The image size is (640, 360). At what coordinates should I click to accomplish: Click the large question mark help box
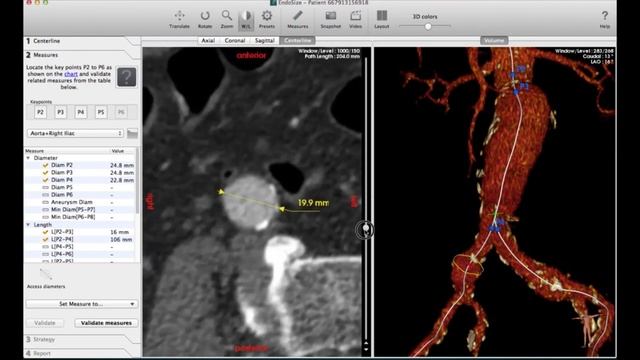(x=127, y=77)
